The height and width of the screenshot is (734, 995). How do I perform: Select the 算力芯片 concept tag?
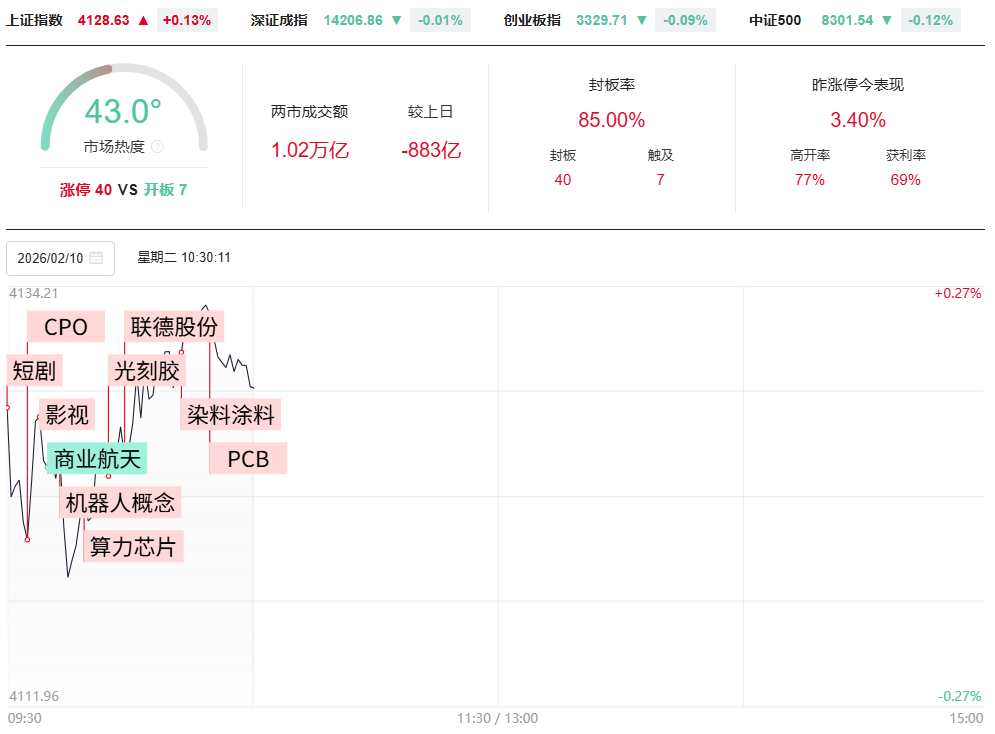tap(133, 546)
